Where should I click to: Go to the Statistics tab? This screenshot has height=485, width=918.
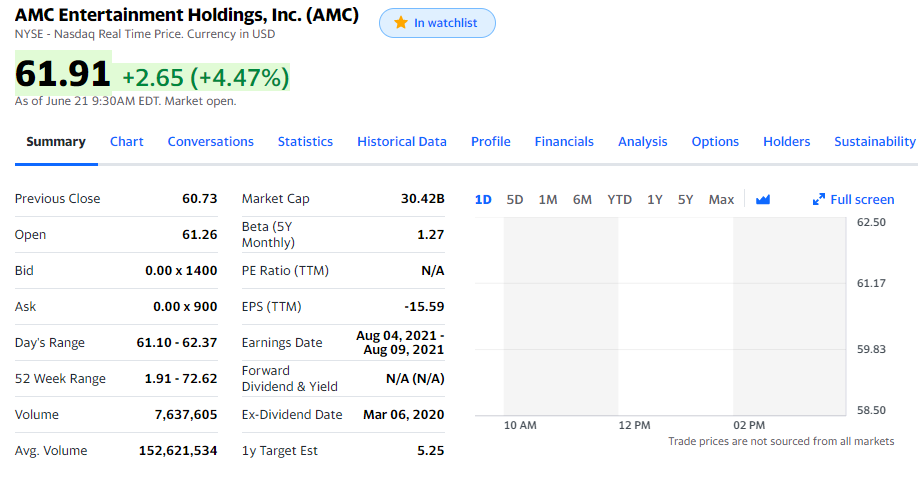tap(305, 142)
